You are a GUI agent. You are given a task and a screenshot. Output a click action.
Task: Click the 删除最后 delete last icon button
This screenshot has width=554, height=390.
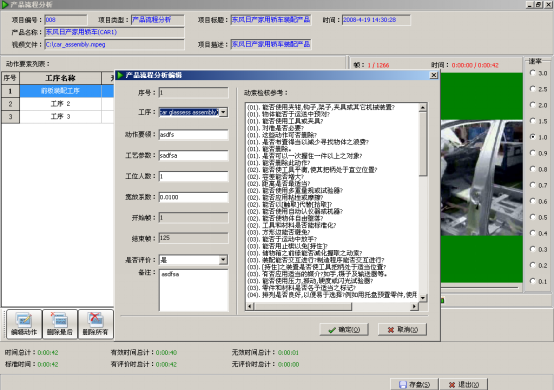click(x=60, y=324)
